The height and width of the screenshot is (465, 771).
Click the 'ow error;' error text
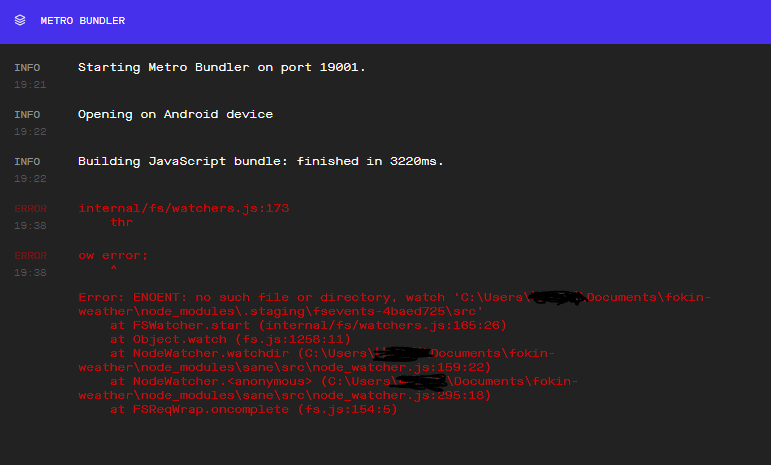pyautogui.click(x=113, y=256)
